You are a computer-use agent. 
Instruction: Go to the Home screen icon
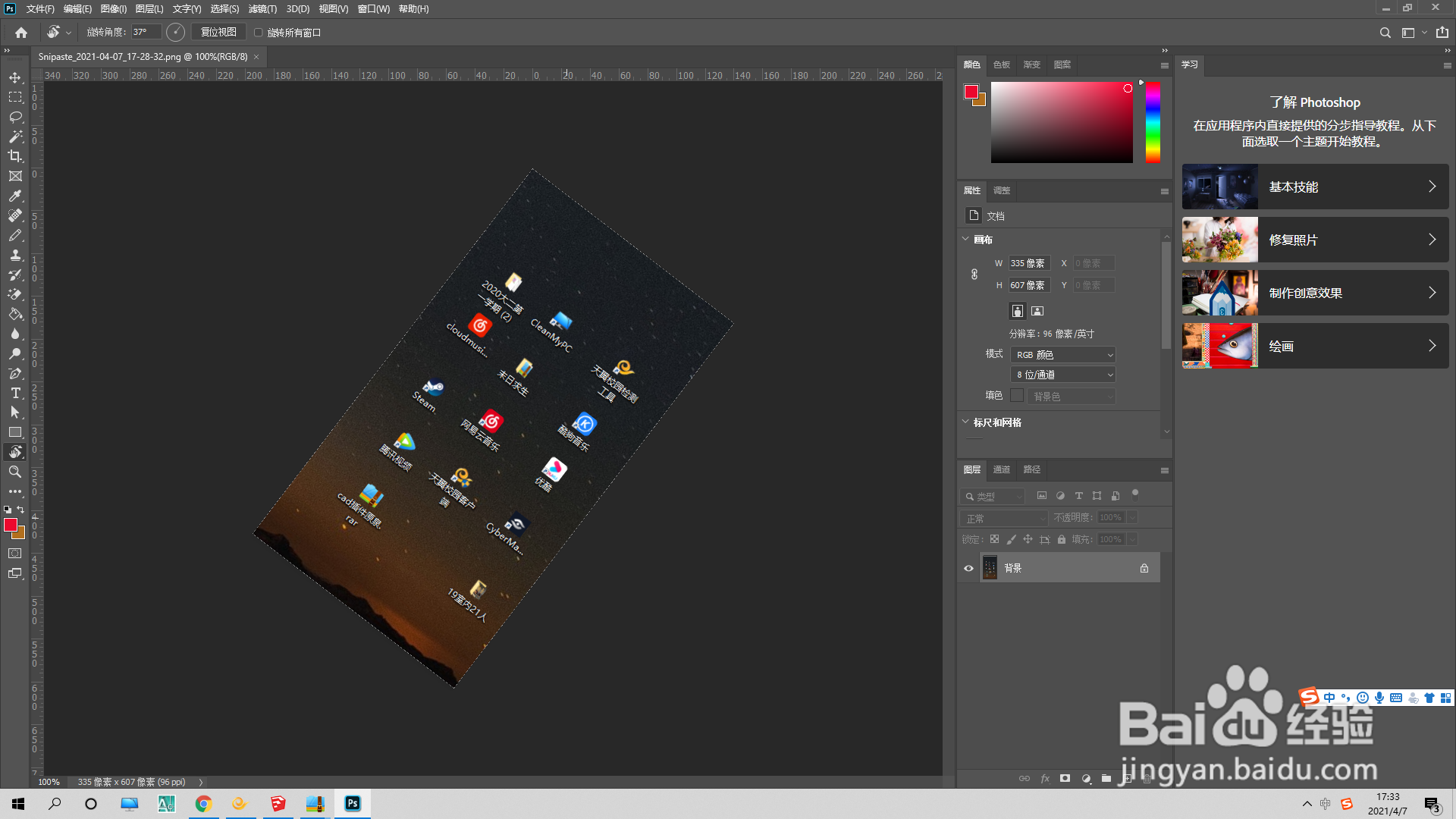click(x=21, y=33)
